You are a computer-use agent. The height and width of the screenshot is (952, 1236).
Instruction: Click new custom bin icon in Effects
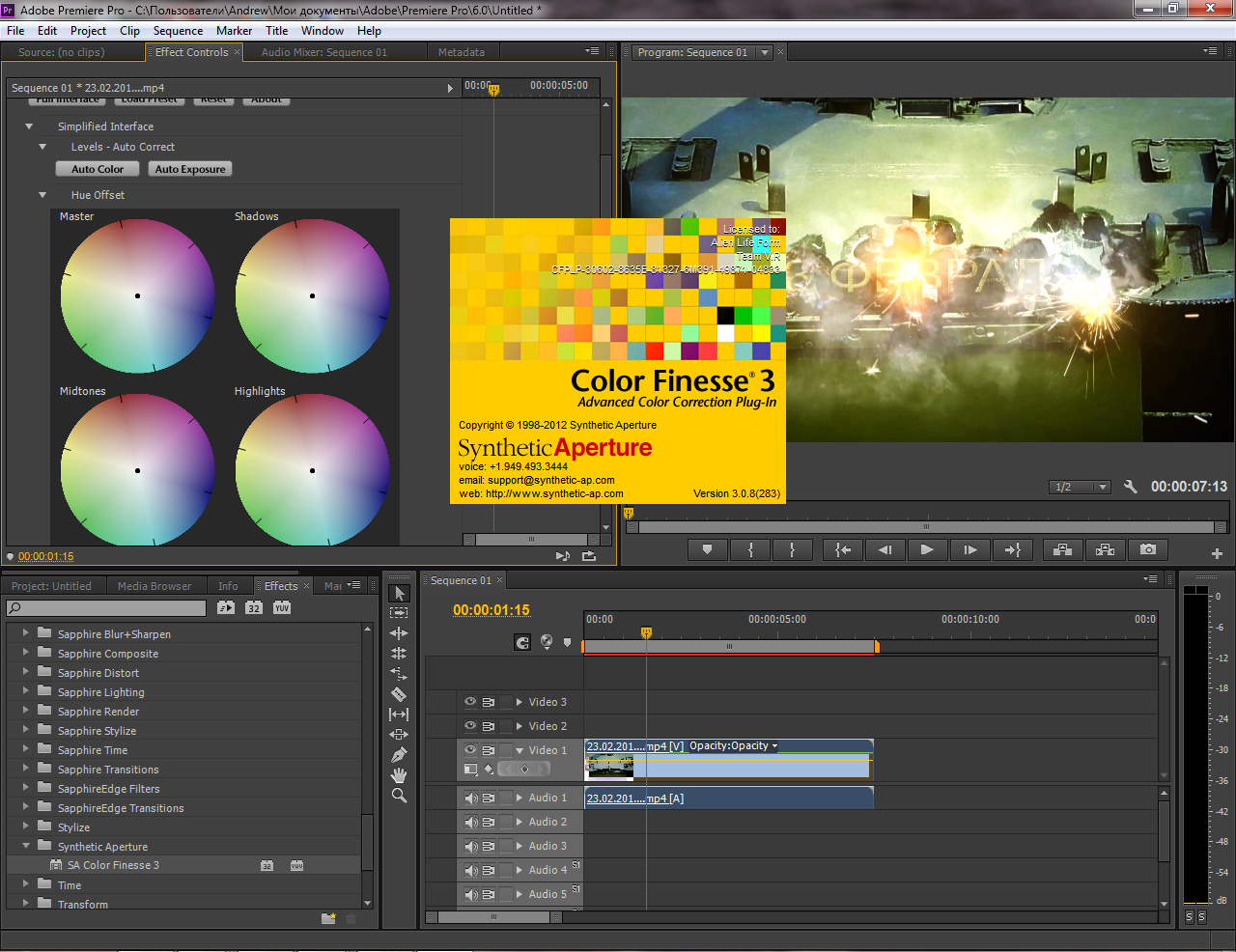coord(328,918)
